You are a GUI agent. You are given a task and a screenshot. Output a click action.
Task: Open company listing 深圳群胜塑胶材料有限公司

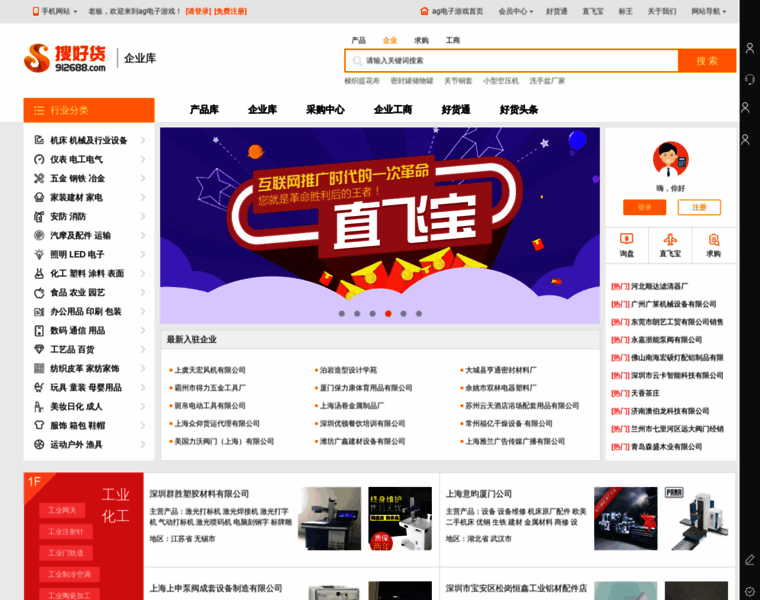click(x=199, y=494)
